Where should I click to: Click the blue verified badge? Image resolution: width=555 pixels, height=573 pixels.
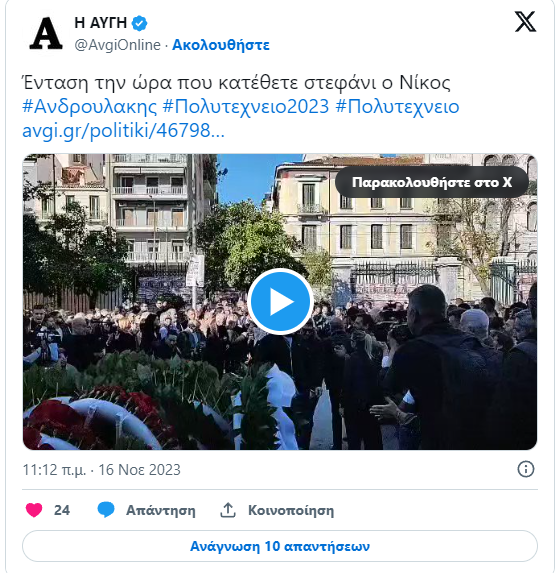click(139, 23)
